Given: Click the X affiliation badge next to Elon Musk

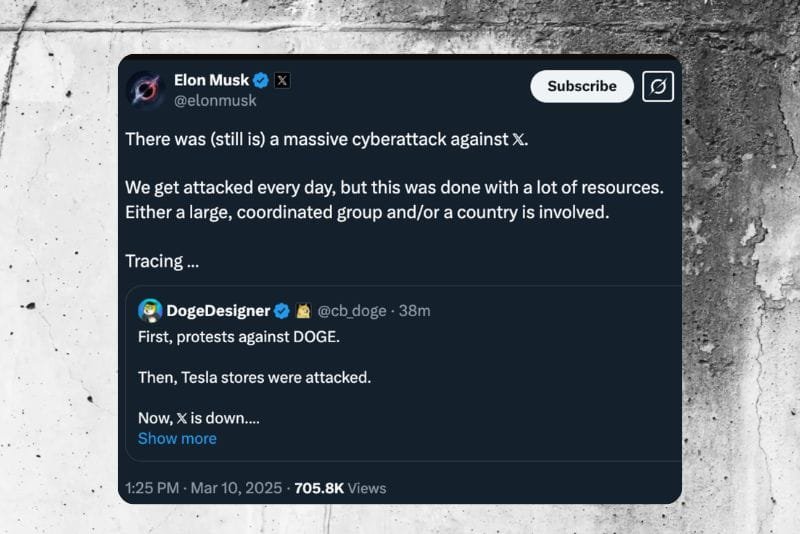Looking at the screenshot, I should [282, 80].
